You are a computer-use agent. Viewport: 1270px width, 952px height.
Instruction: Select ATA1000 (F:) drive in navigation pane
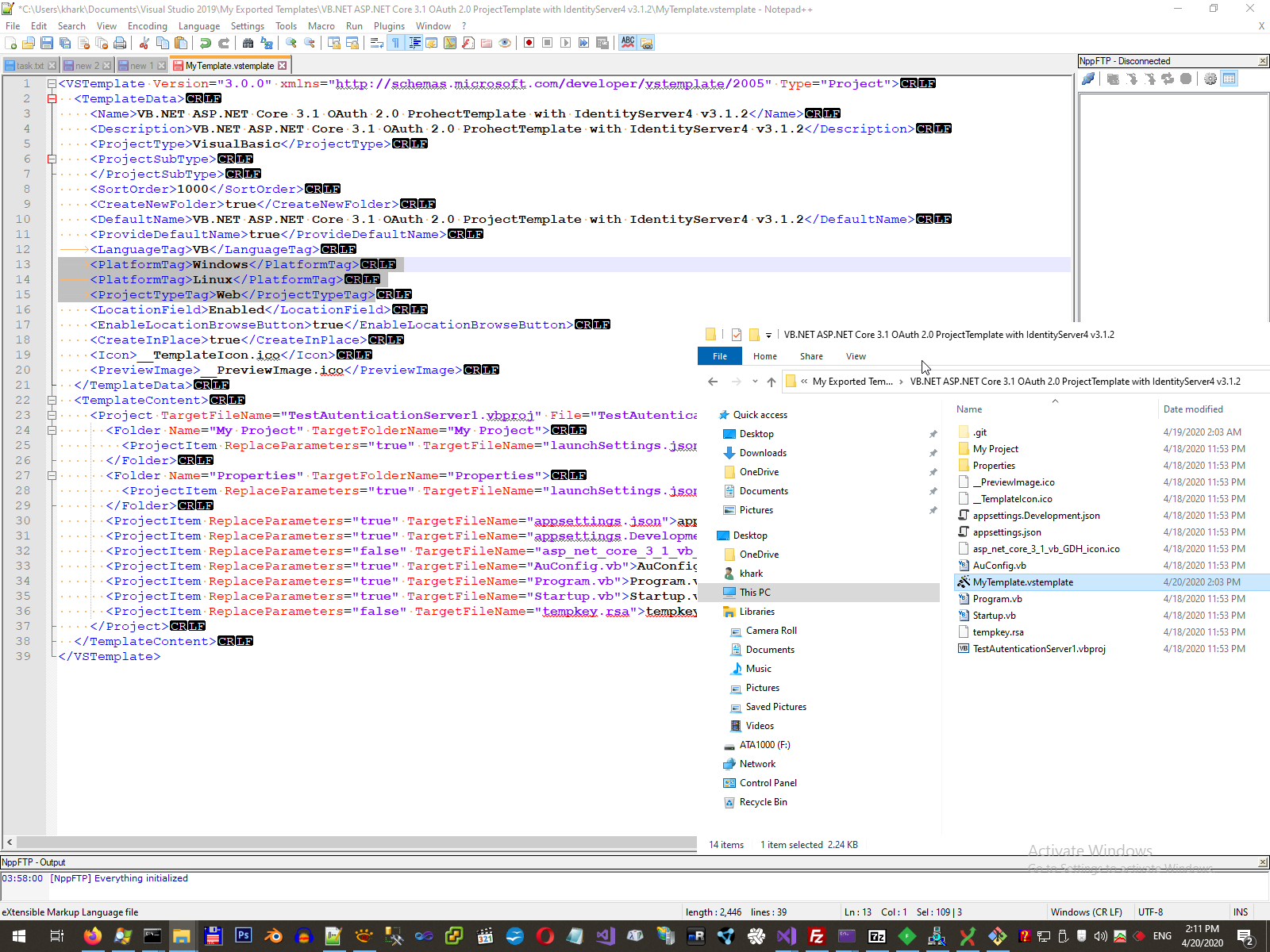click(x=764, y=745)
